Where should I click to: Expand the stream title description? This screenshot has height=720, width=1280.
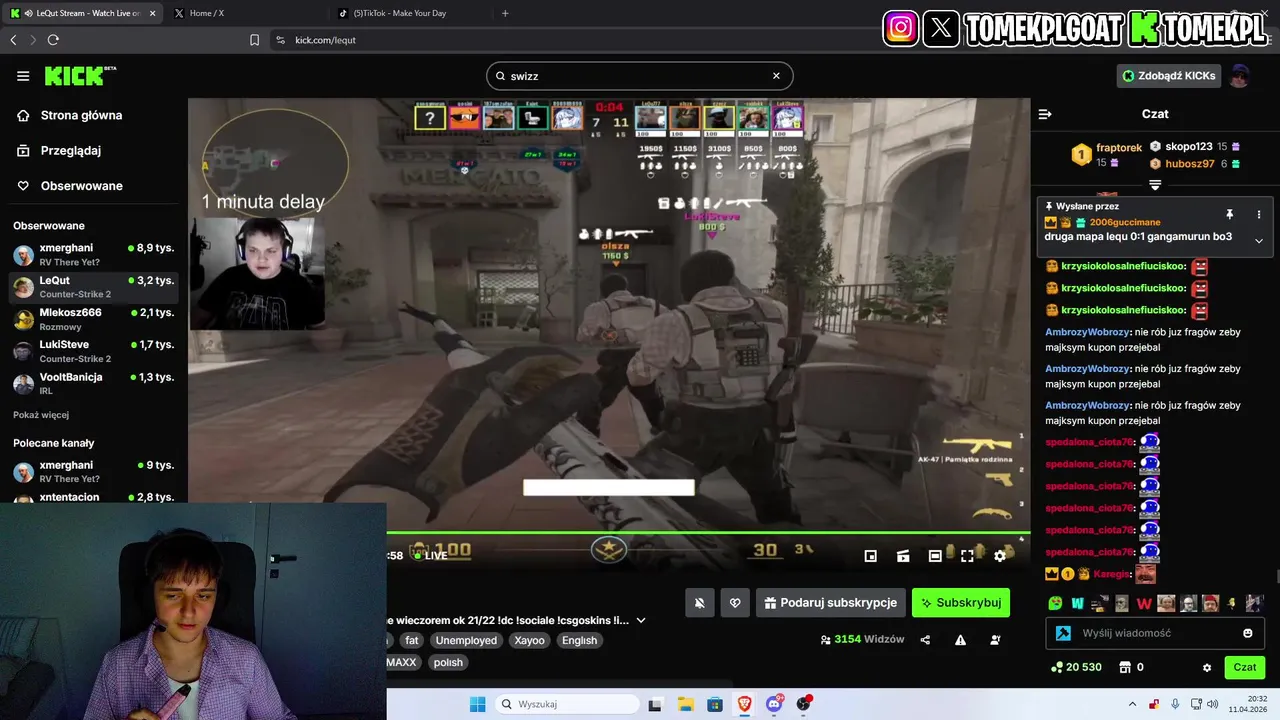point(641,620)
